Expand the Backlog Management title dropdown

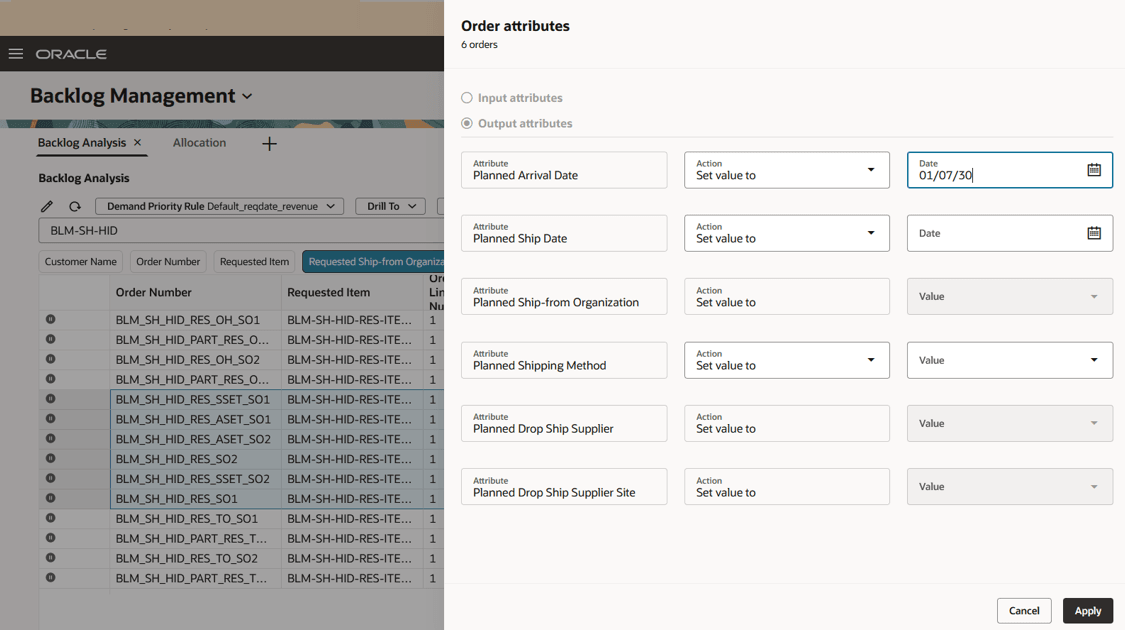pyautogui.click(x=248, y=96)
